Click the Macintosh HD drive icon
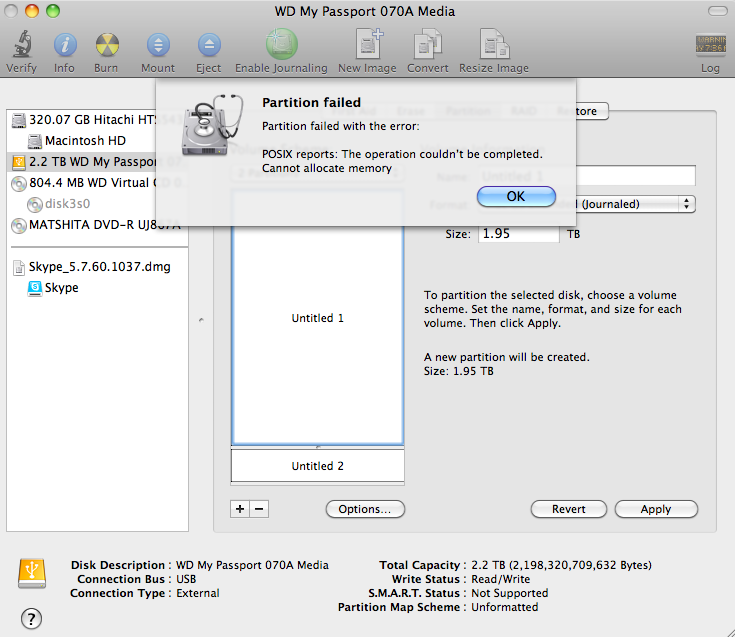The image size is (735, 637). click(x=35, y=141)
